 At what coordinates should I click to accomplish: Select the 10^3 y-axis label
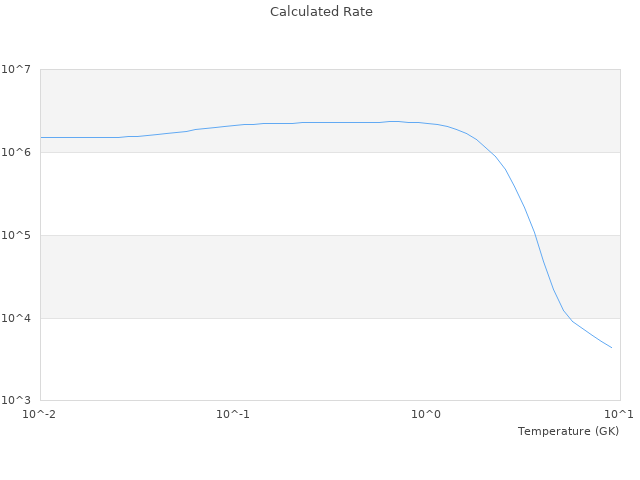(x=16, y=400)
